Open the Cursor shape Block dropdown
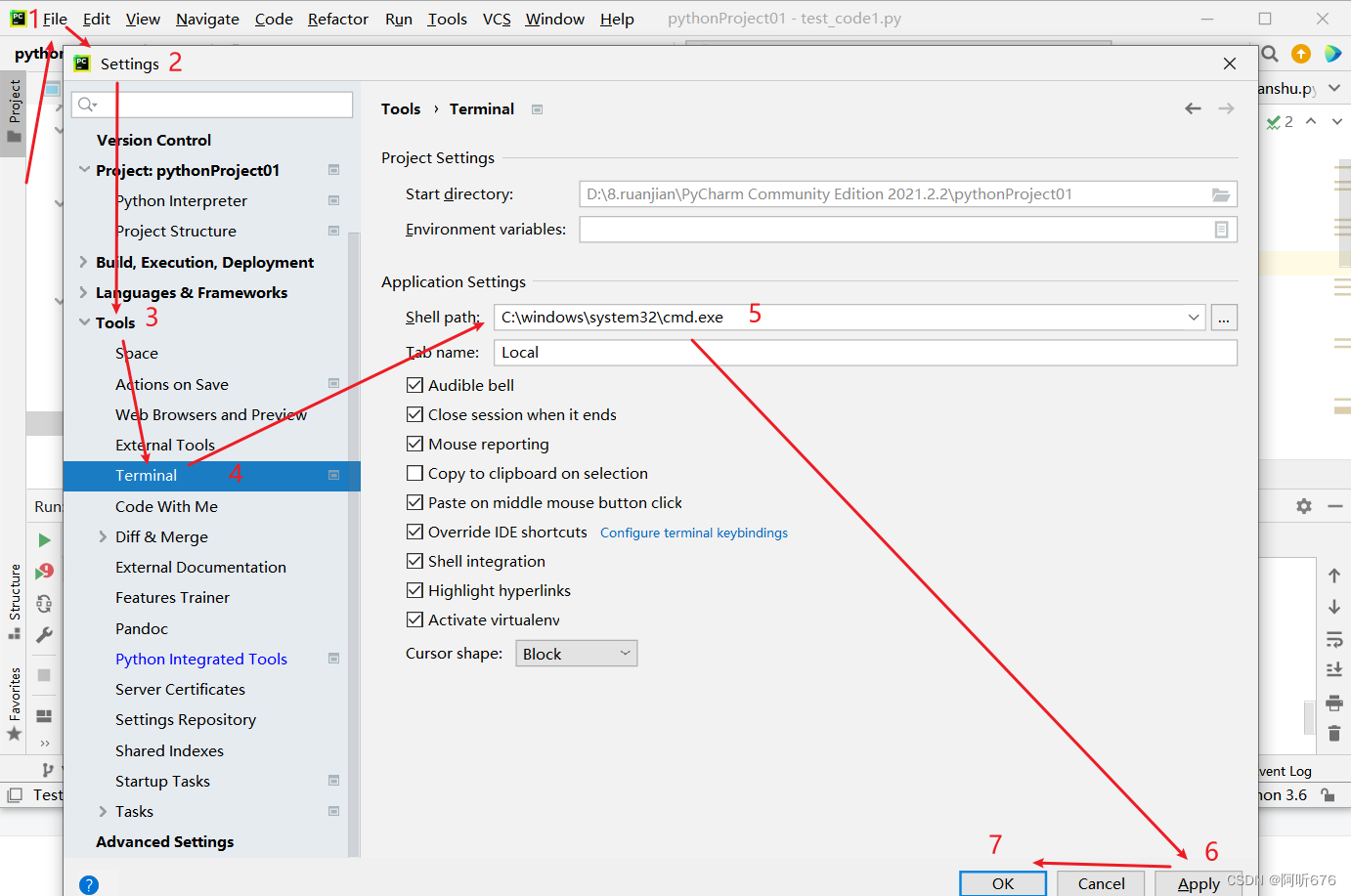This screenshot has height=896, width=1351. 576,654
